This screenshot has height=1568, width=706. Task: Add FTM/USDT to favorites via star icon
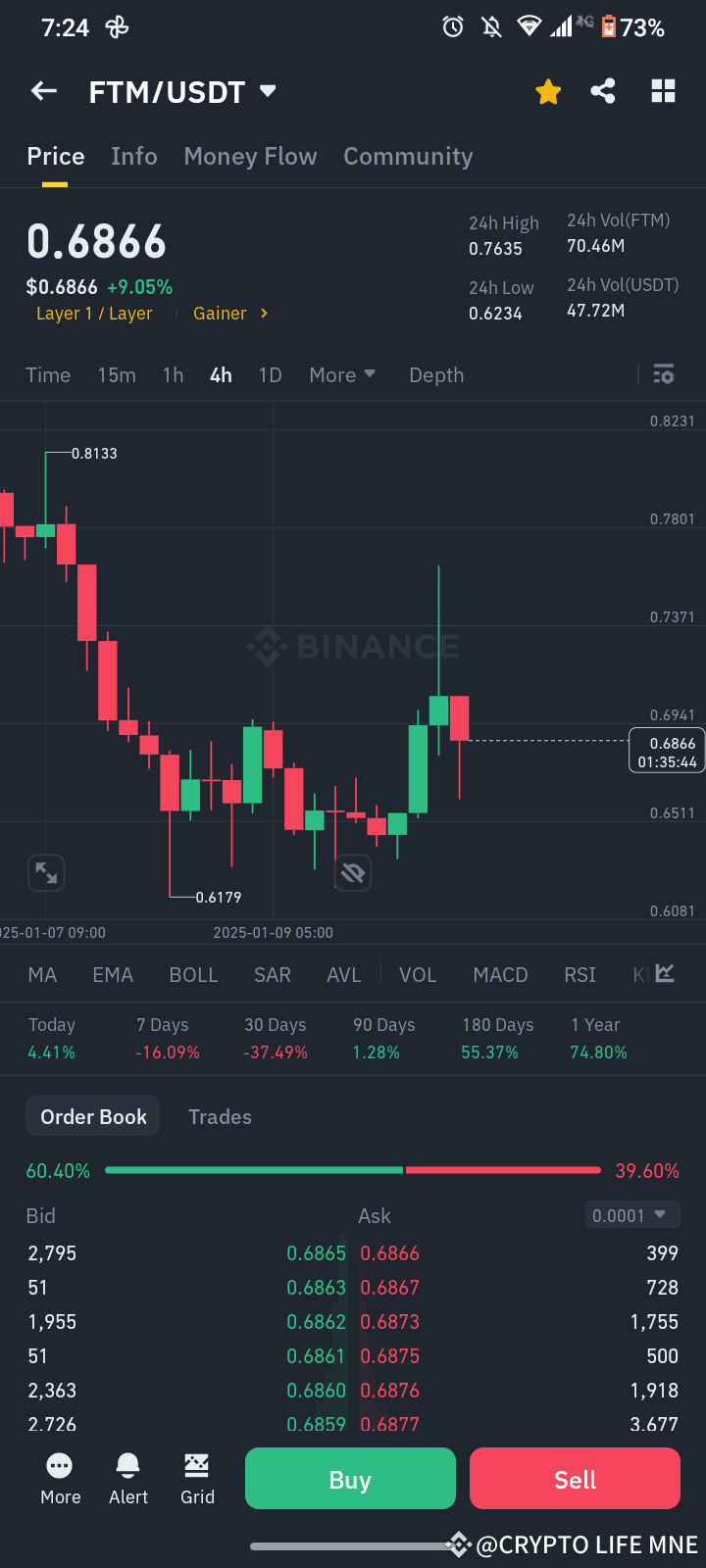548,90
